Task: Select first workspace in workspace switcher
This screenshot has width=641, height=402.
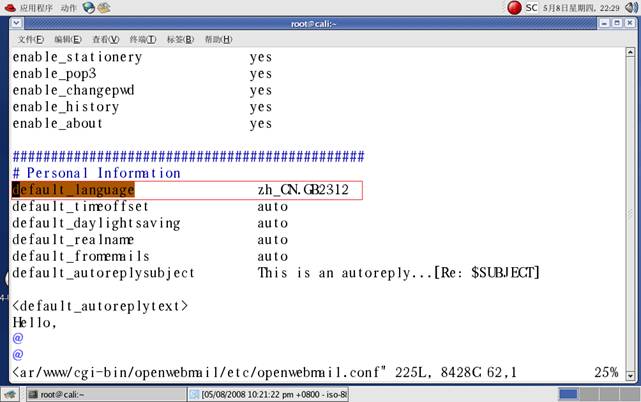Action: [568, 394]
